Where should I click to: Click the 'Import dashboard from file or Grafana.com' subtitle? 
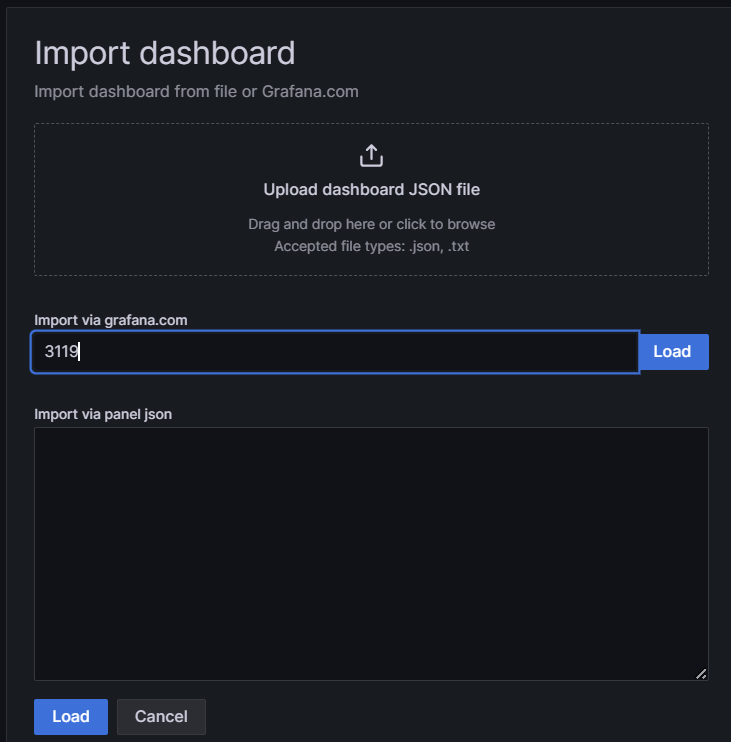click(x=196, y=91)
